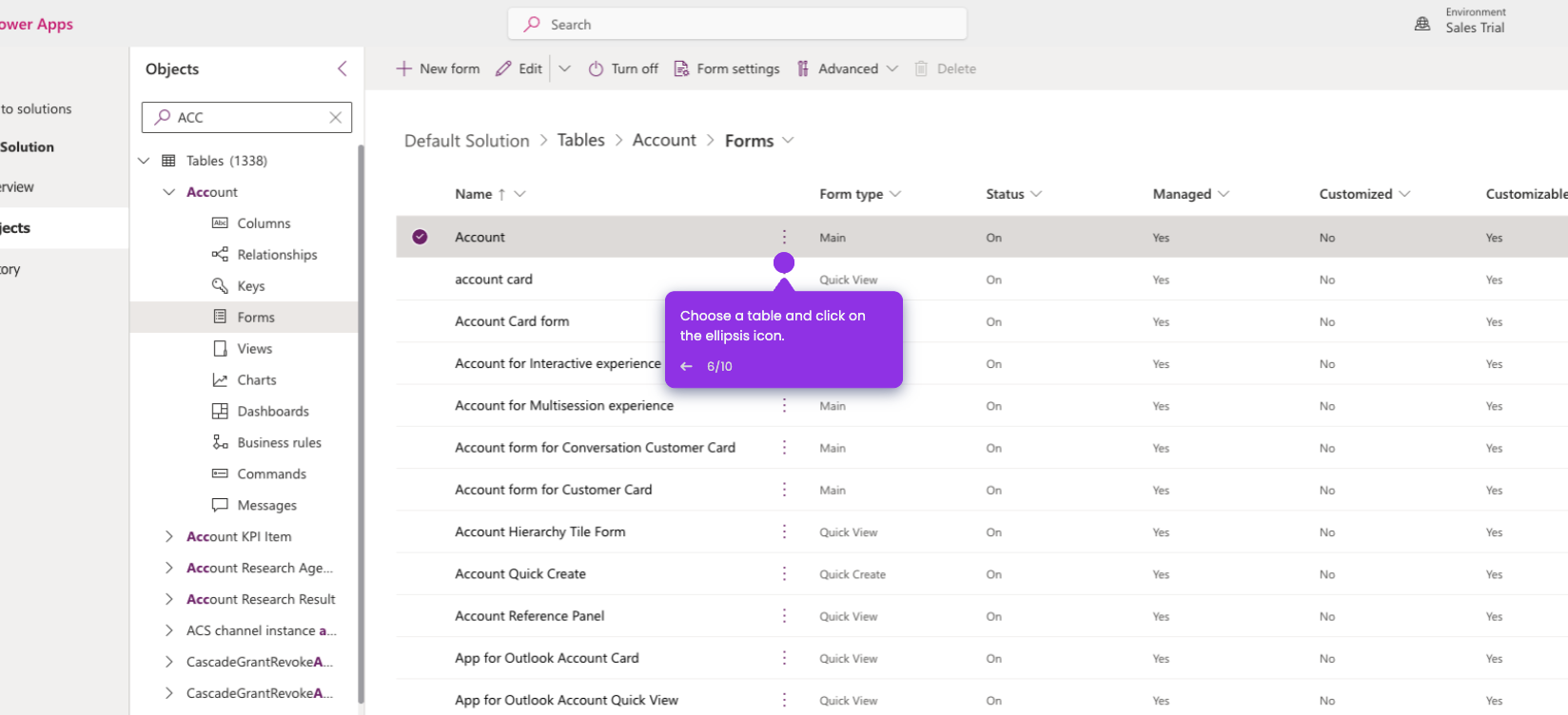Open Form settings
Image resolution: width=1568 pixels, height=715 pixels.
[x=727, y=68]
